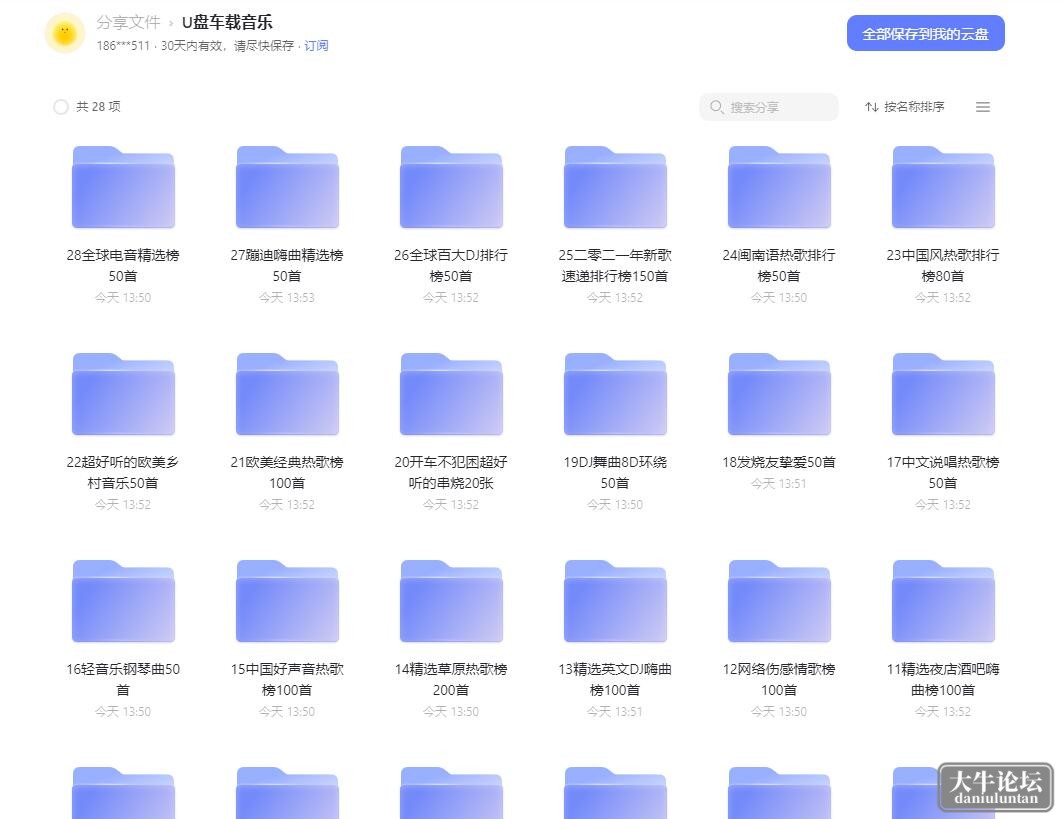Open the 24闽南语热歌排行榜50首 folder icon
The image size is (1061, 819).
779,187
